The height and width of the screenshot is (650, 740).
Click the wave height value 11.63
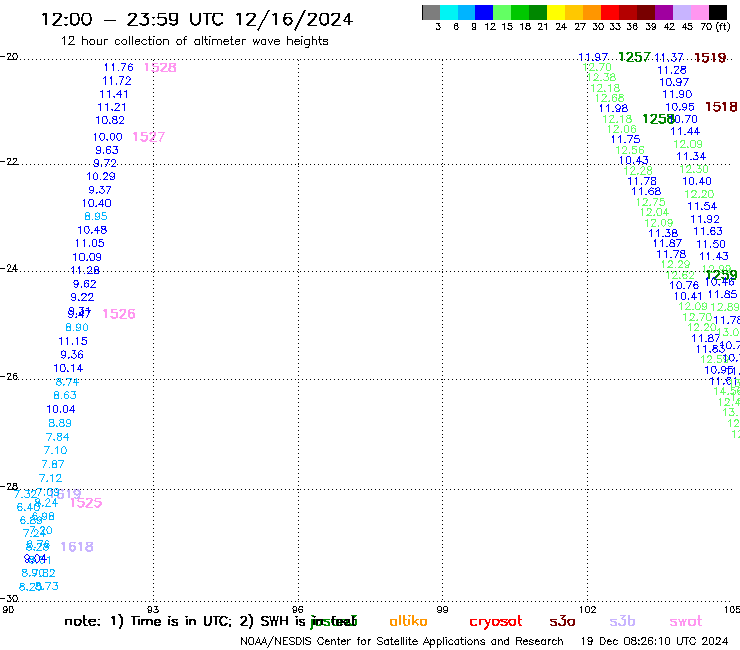click(708, 231)
